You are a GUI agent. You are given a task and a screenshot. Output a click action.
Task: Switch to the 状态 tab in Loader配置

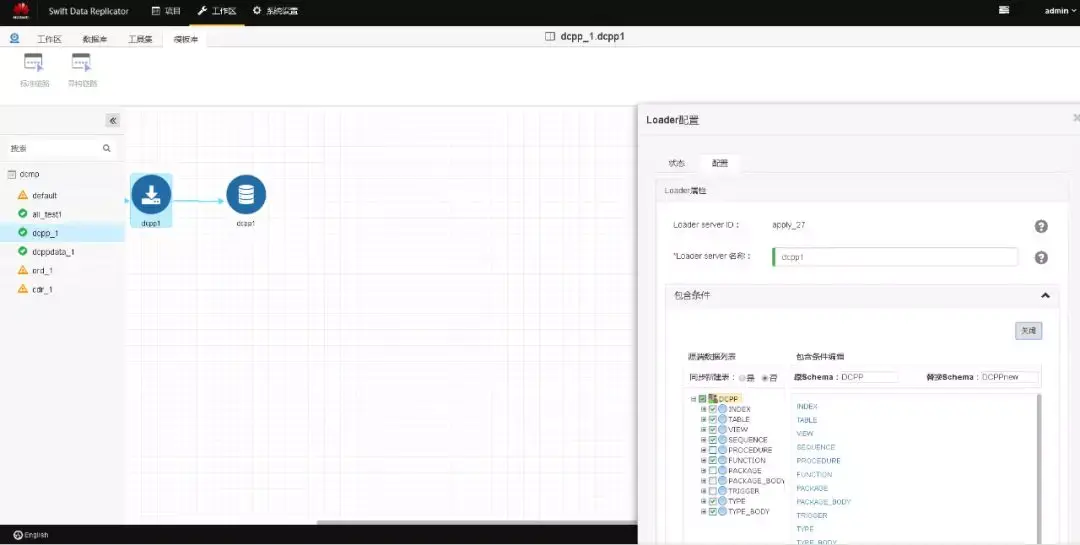tap(676, 163)
